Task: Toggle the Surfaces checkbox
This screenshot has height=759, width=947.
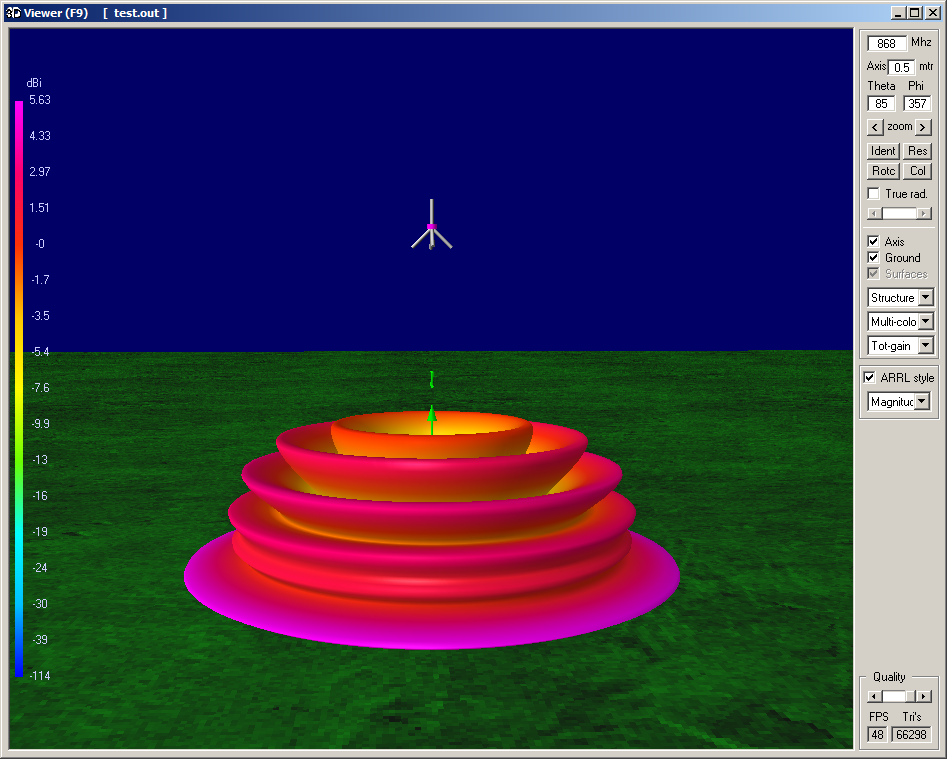Action: click(x=873, y=274)
